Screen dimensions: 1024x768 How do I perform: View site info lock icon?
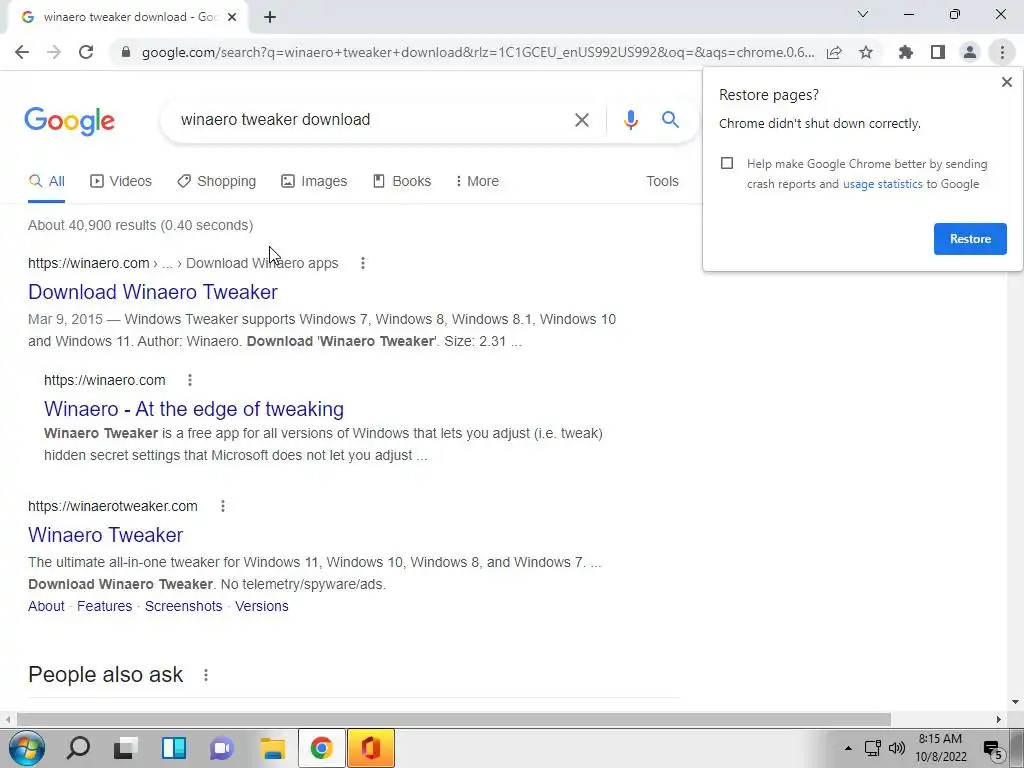click(x=126, y=52)
